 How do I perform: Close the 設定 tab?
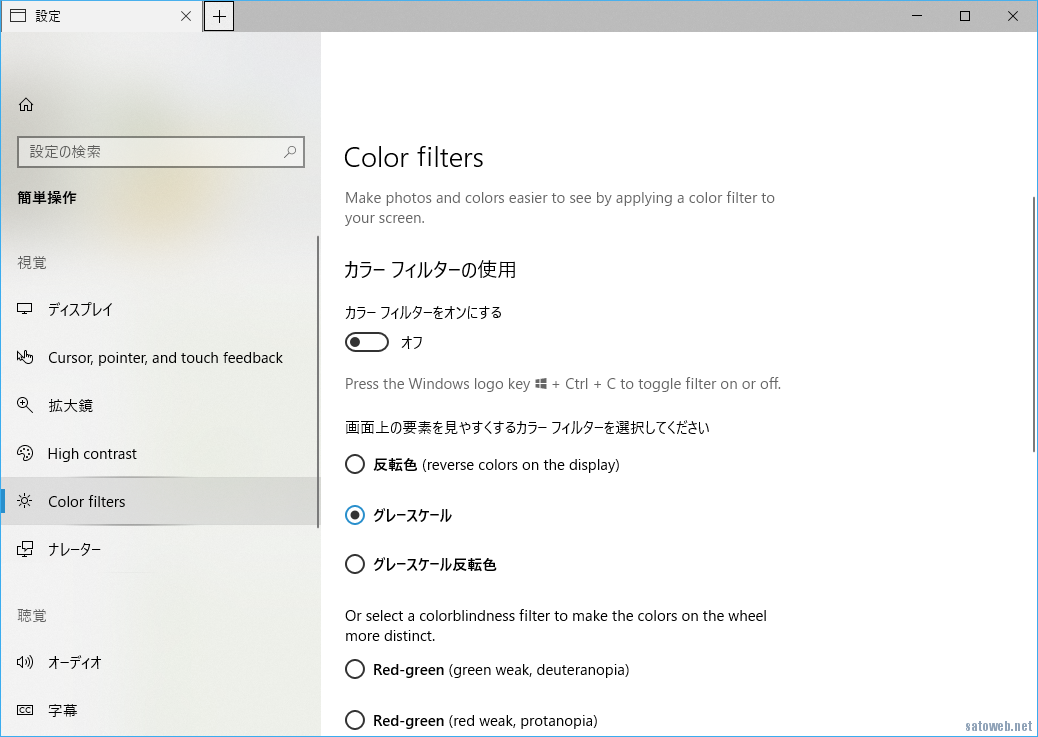[186, 16]
